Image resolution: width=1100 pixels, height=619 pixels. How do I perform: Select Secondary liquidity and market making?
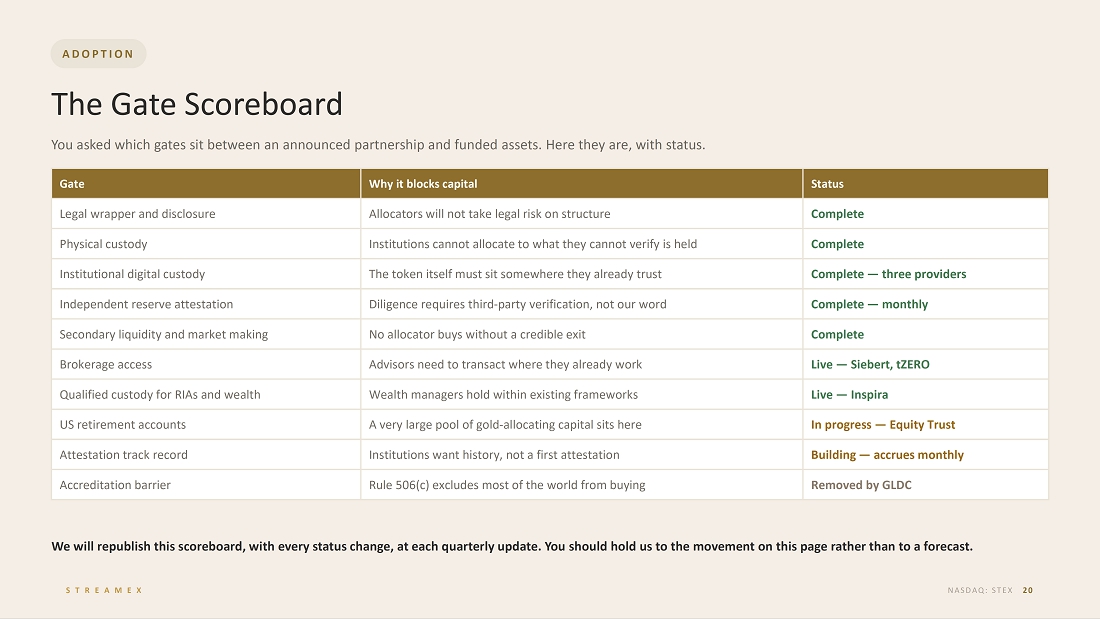click(x=163, y=335)
